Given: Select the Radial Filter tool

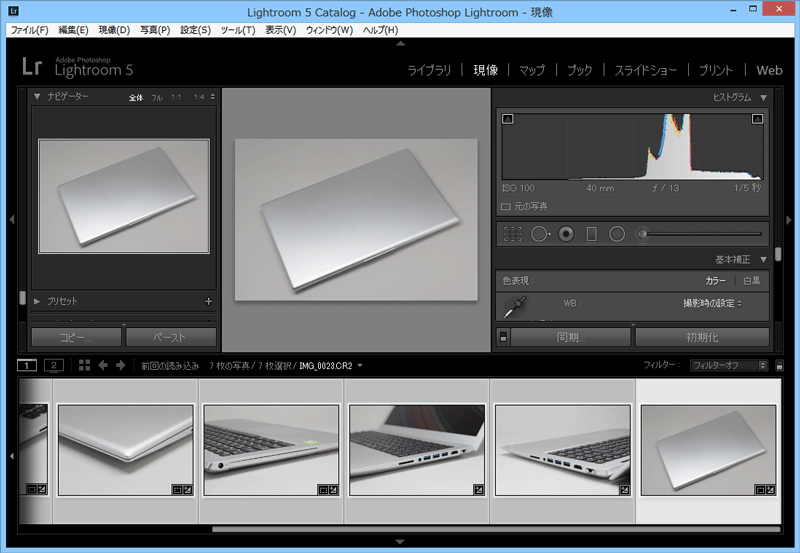Looking at the screenshot, I should (617, 234).
